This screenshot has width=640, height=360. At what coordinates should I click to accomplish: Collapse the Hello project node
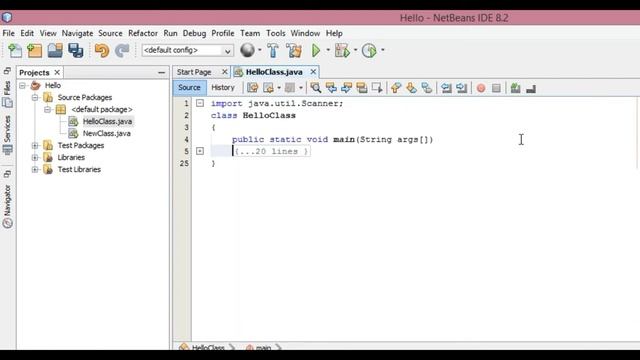[22, 85]
